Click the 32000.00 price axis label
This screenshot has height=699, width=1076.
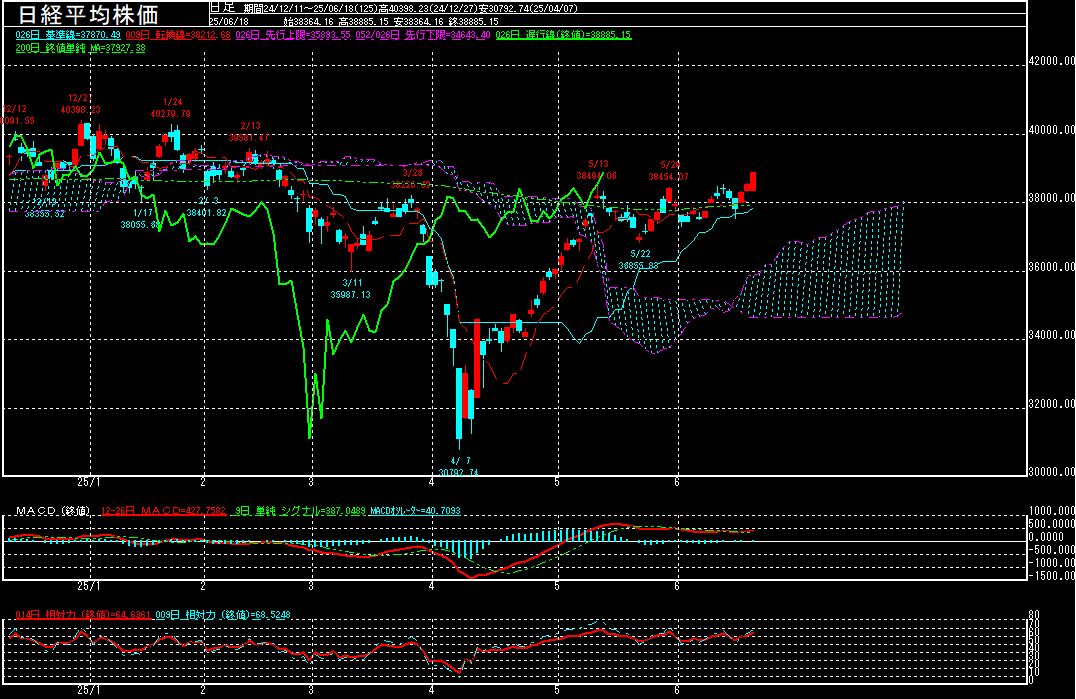(1051, 403)
